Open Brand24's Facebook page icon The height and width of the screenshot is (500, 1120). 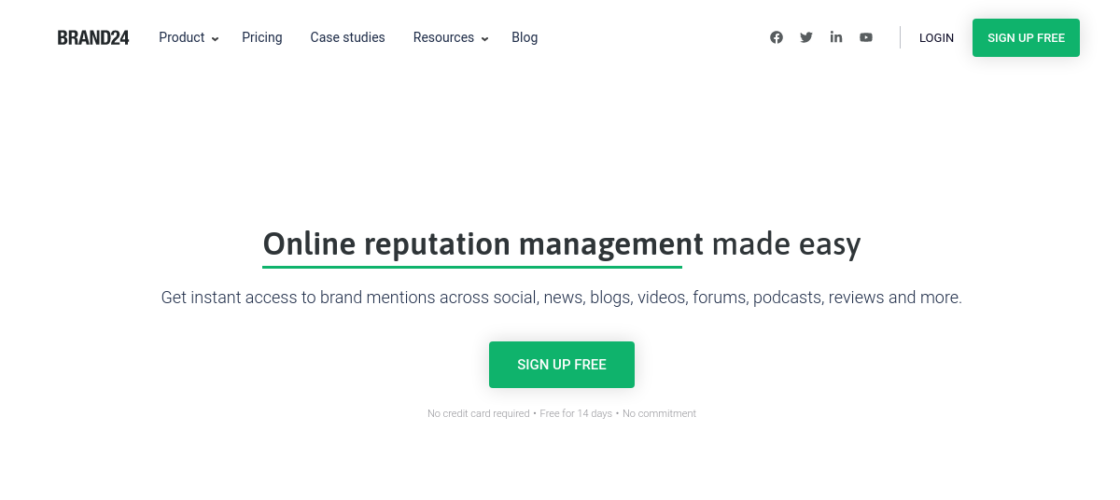[776, 38]
